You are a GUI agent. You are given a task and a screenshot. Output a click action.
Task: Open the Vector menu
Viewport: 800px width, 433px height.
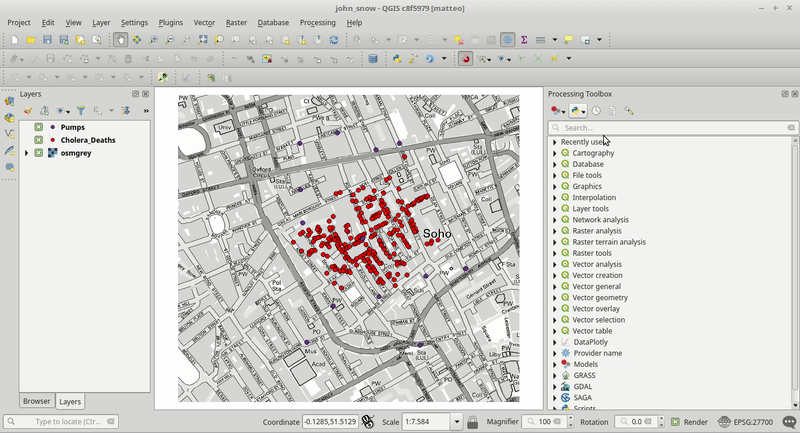204,22
